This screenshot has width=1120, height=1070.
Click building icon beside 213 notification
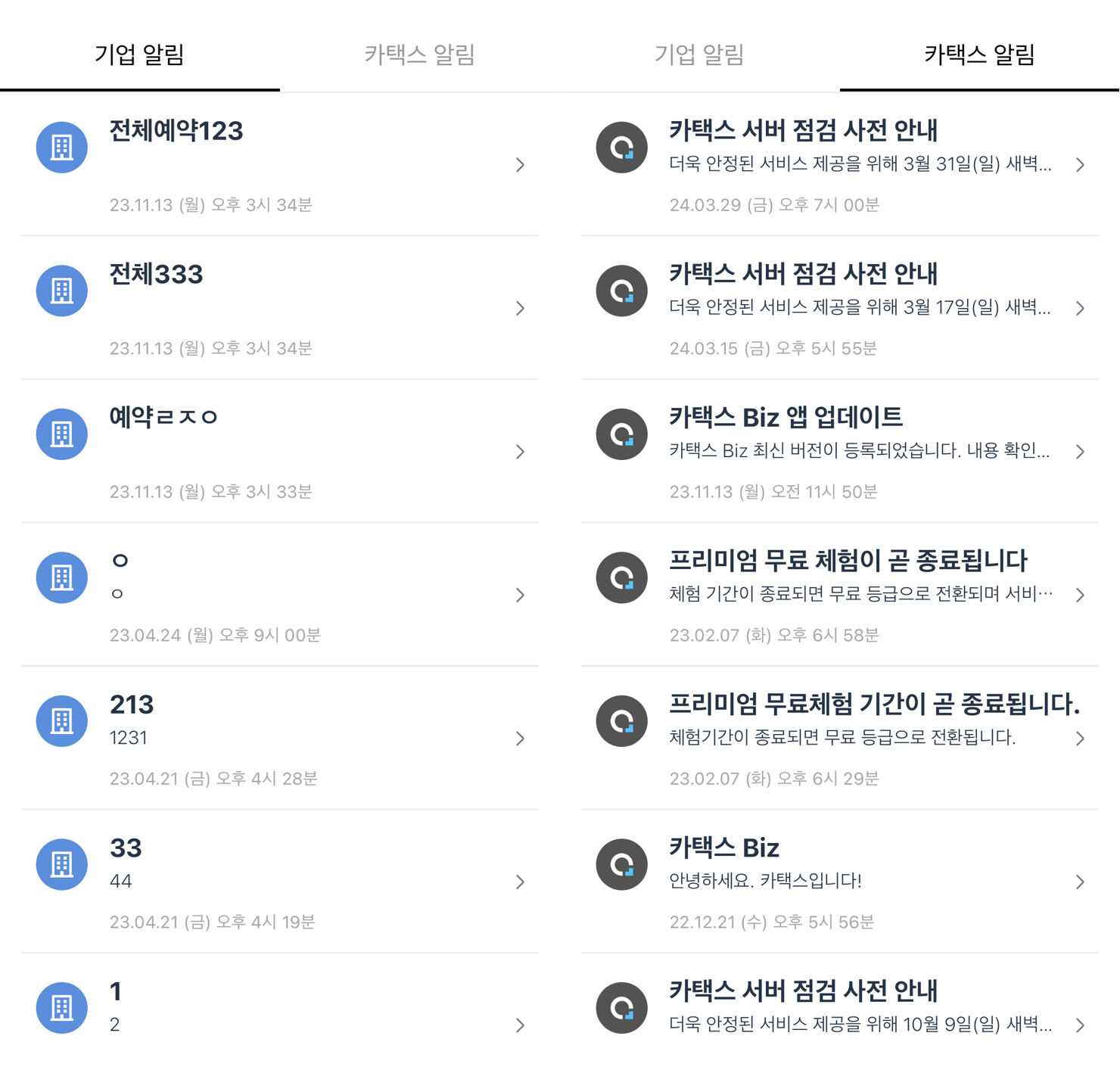tap(62, 721)
